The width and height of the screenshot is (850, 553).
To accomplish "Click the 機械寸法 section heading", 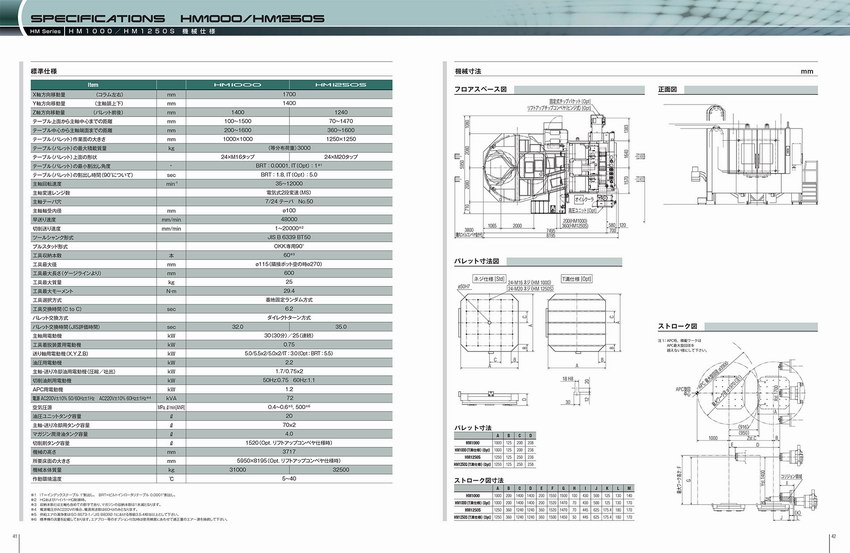I will pyautogui.click(x=468, y=71).
